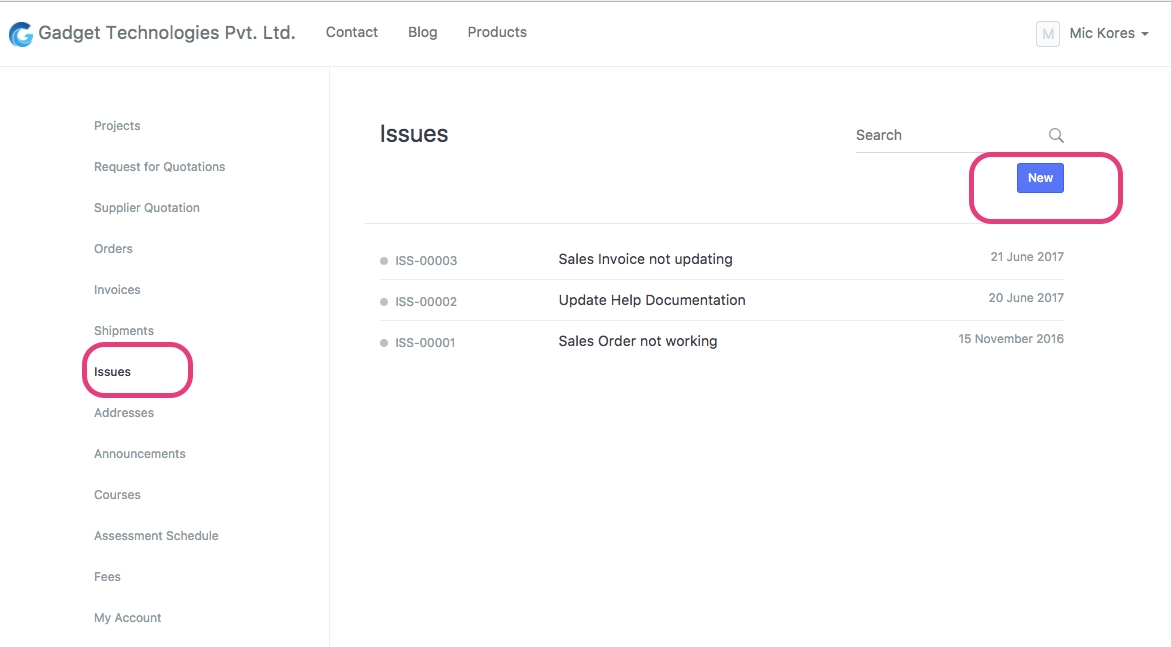Click status dot beside ISS-00003
The width and height of the screenshot is (1171, 647).
point(384,261)
